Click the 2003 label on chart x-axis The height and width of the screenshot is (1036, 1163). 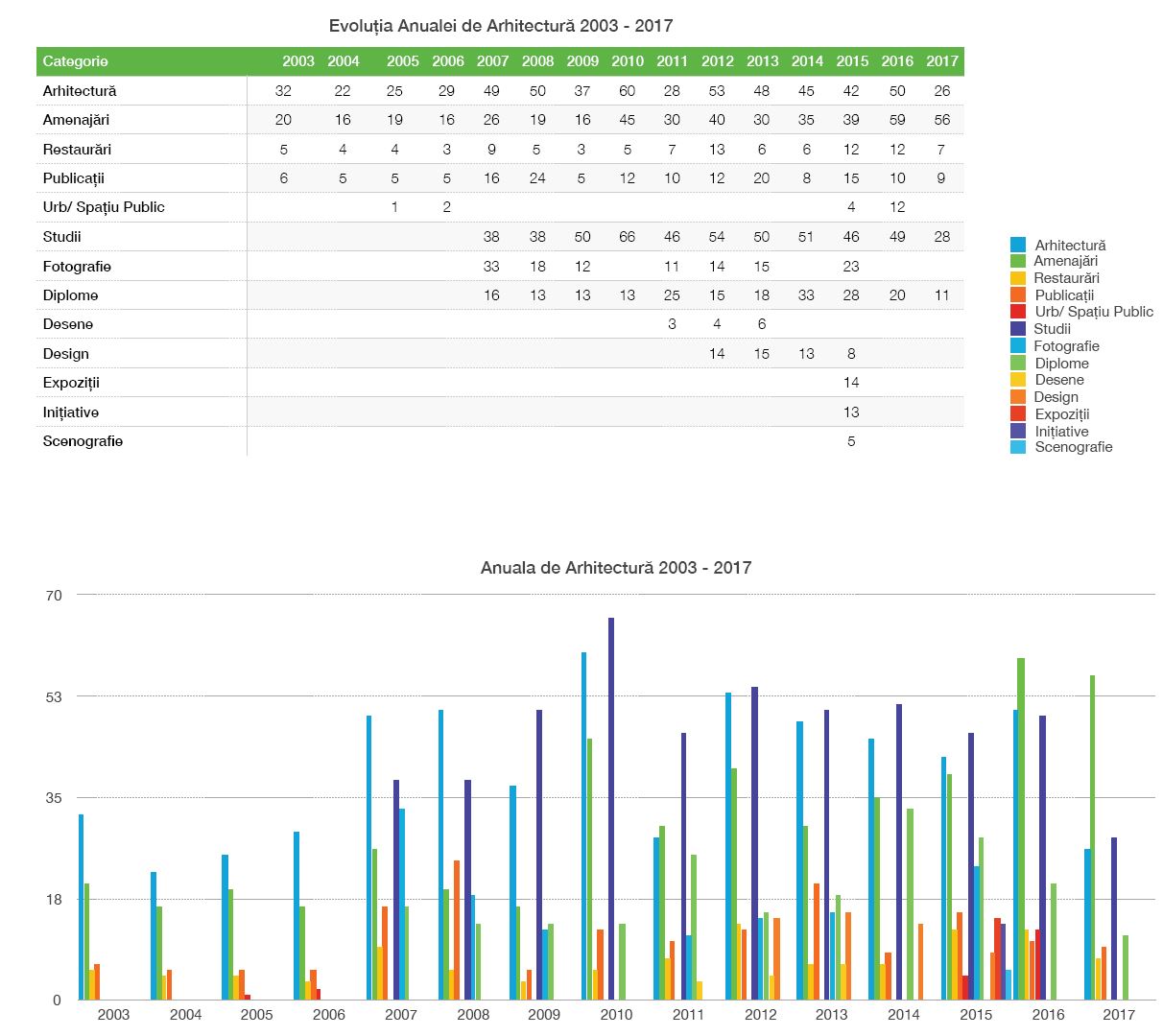[113, 1014]
